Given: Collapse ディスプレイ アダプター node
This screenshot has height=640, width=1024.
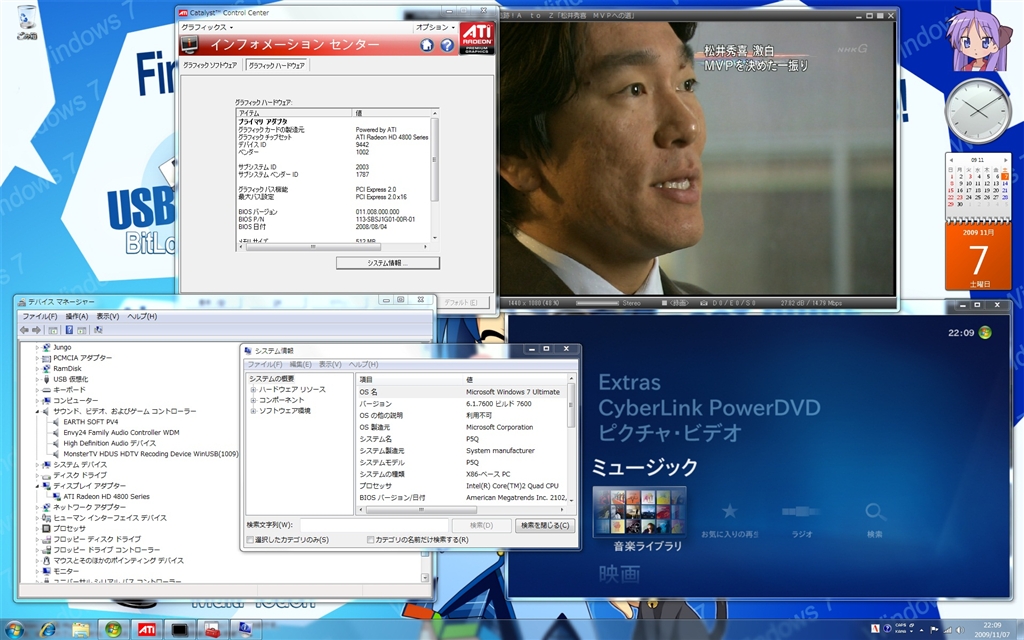Looking at the screenshot, I should (x=37, y=486).
